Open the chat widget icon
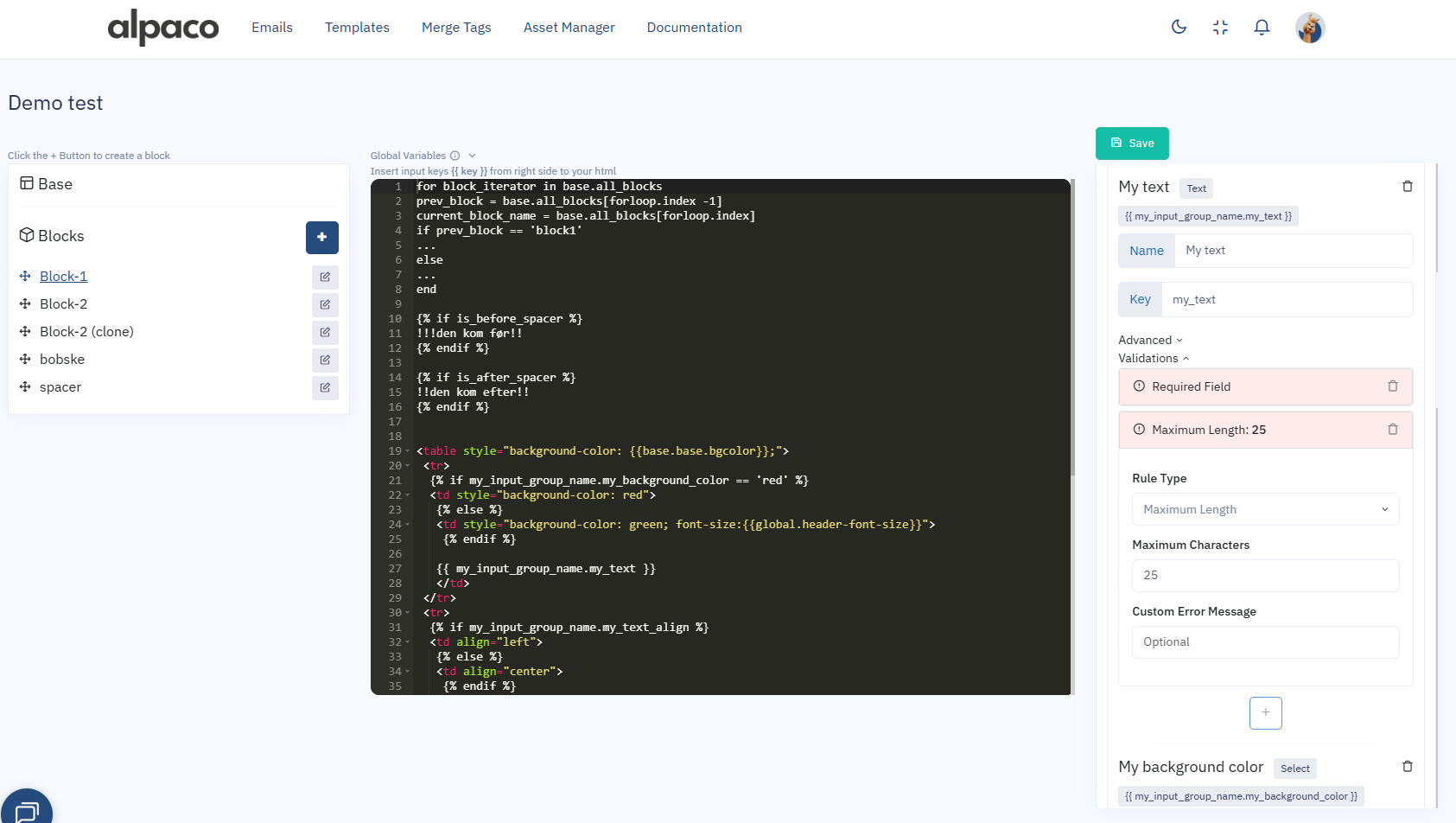Image resolution: width=1456 pixels, height=823 pixels. coord(26,812)
